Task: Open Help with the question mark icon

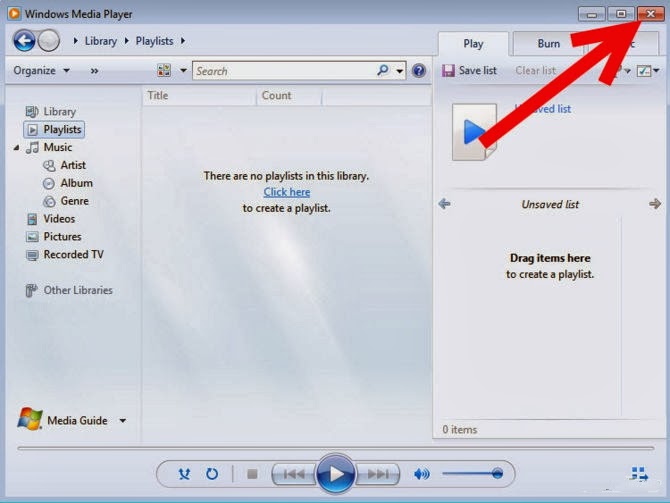Action: coord(419,71)
